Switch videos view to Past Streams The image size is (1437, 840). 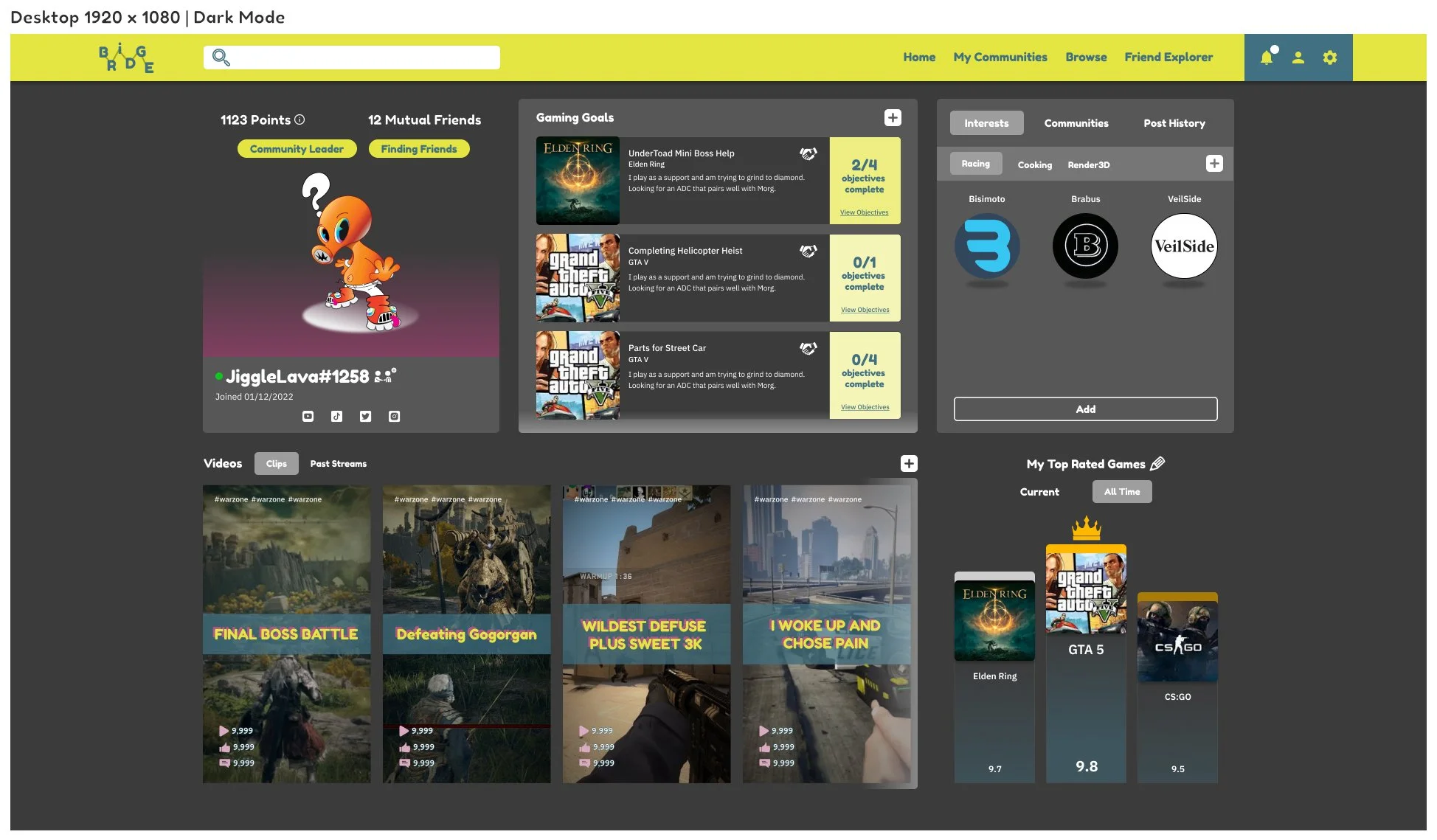[x=338, y=464]
